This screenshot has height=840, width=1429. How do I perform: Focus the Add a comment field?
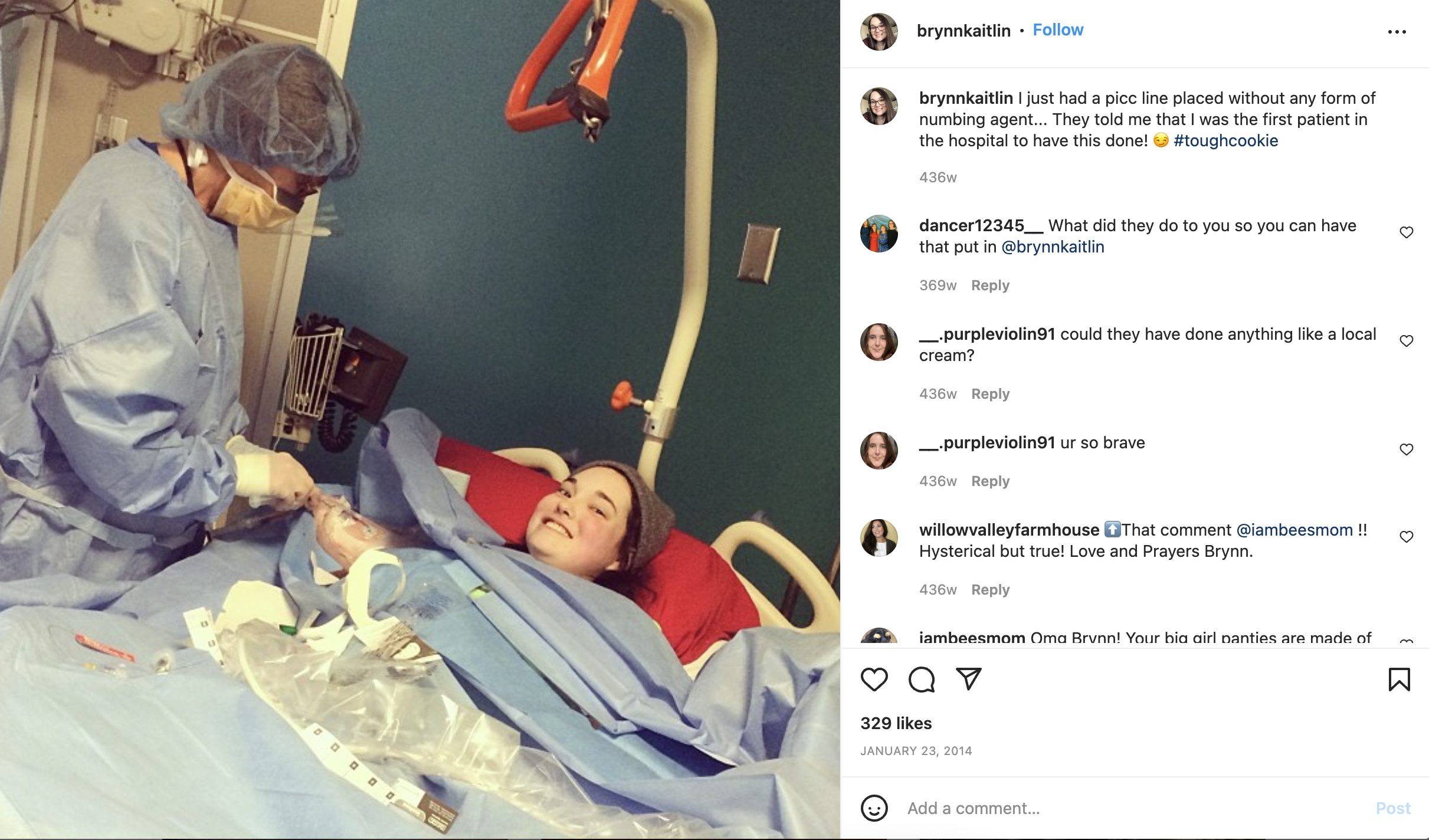(1133, 808)
